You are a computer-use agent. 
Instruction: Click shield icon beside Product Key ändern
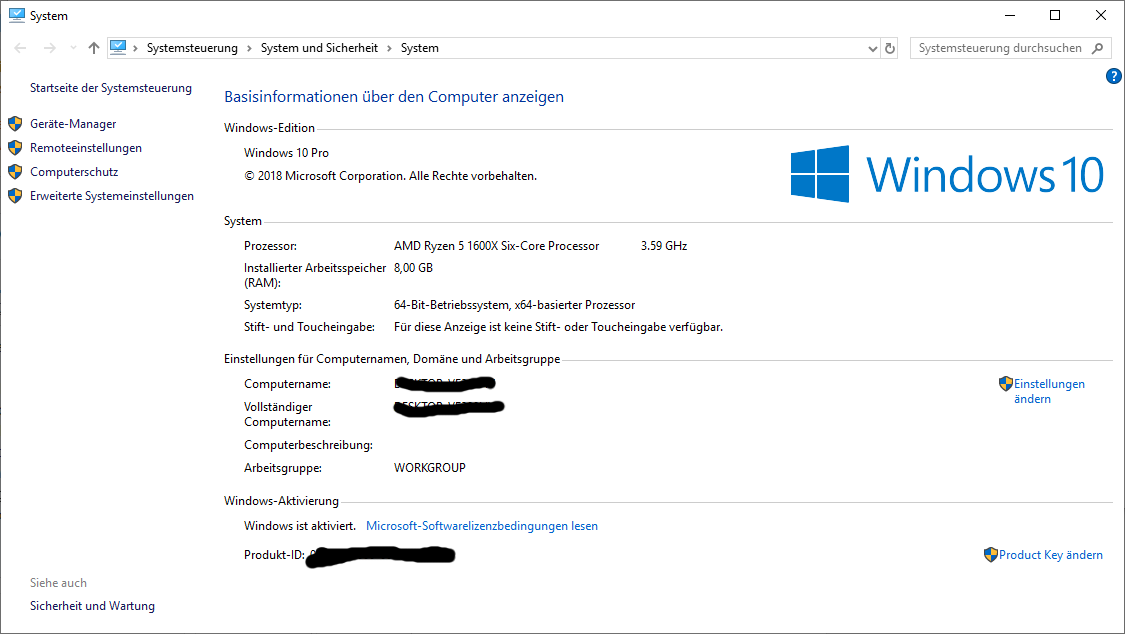tap(991, 554)
